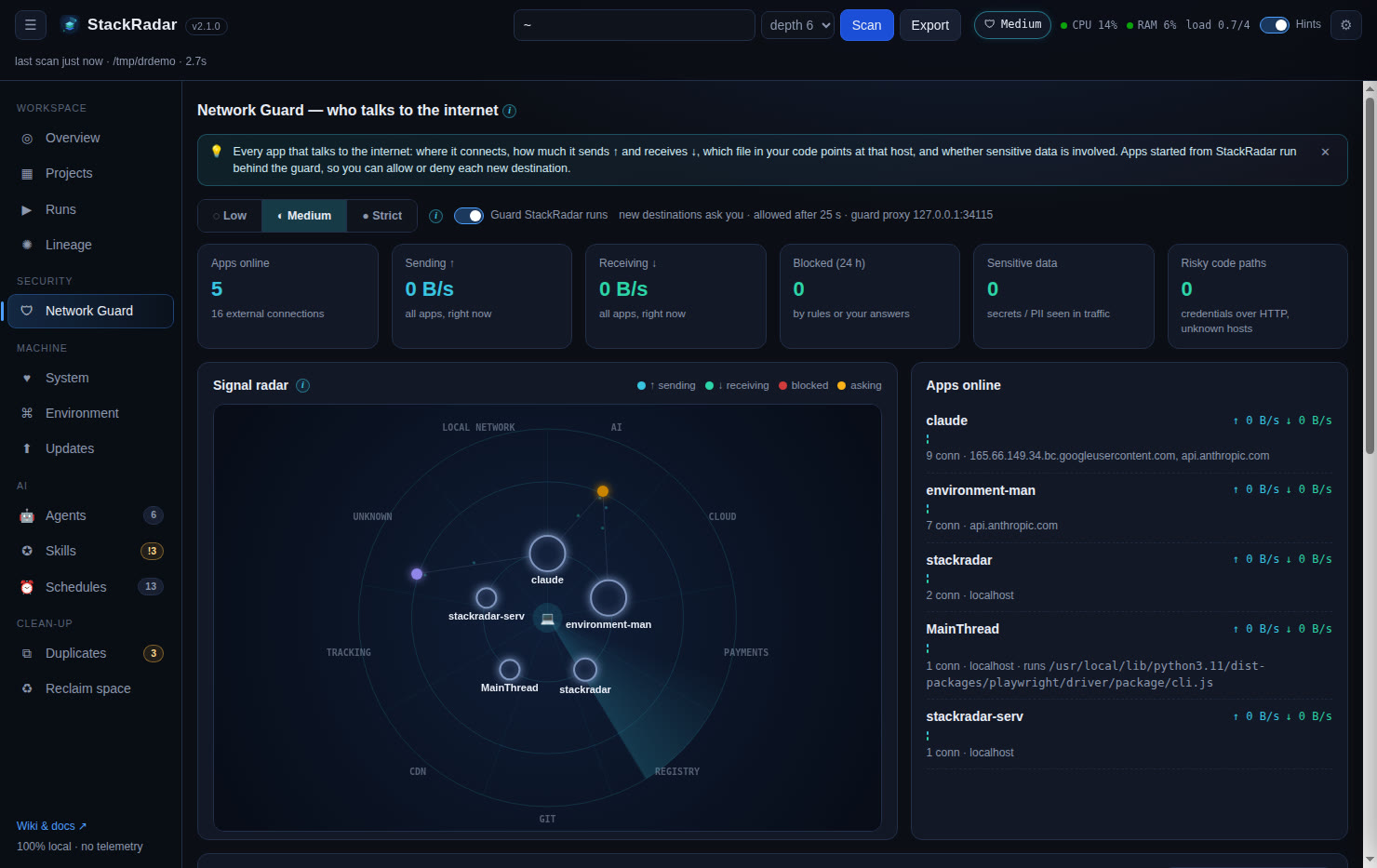
Task: Open the Lineage menu item
Action: [x=90, y=245]
